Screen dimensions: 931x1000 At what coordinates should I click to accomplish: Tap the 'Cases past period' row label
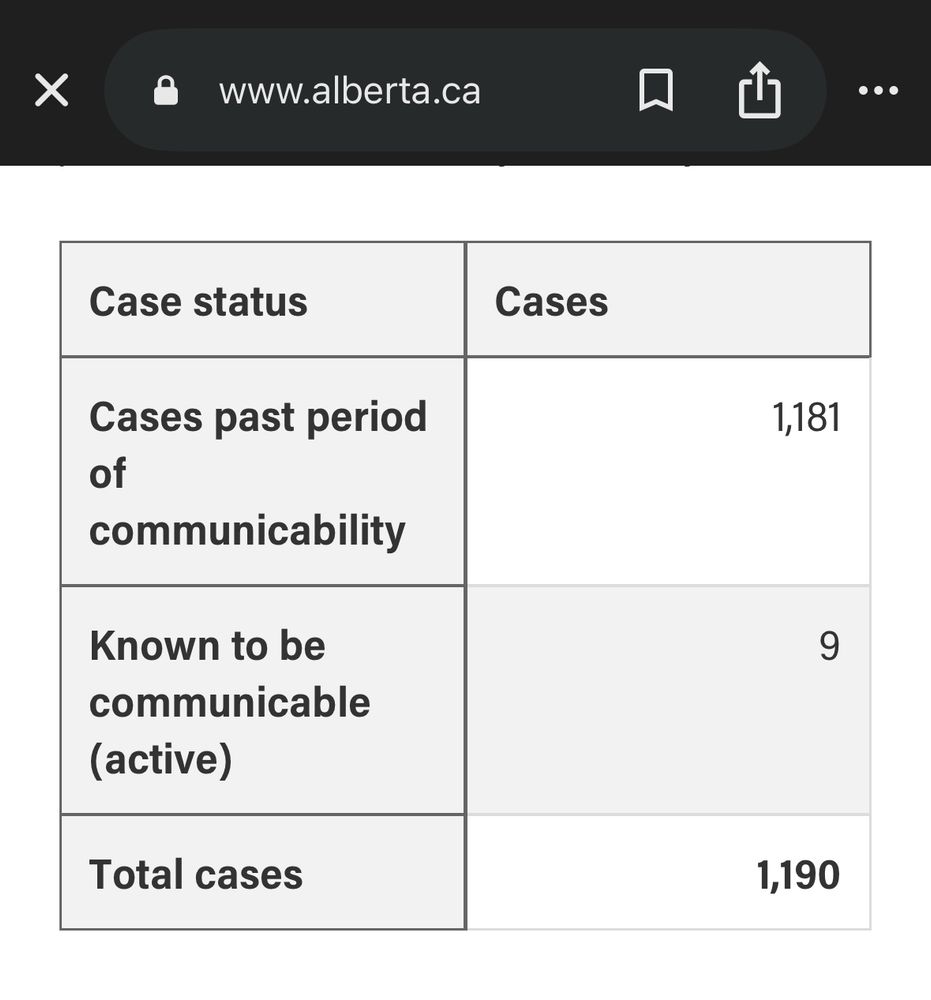click(x=257, y=417)
